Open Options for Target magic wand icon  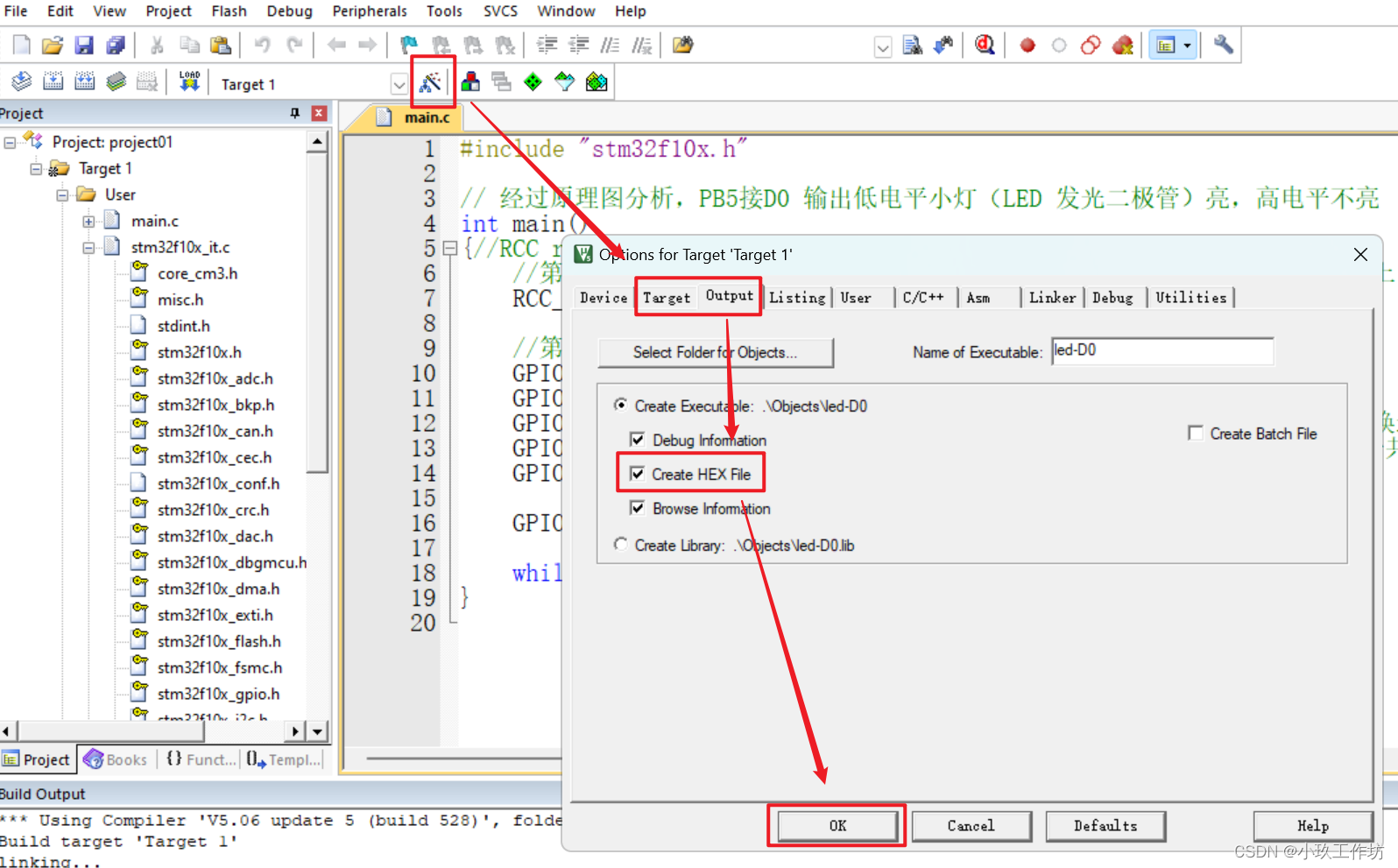click(x=430, y=82)
